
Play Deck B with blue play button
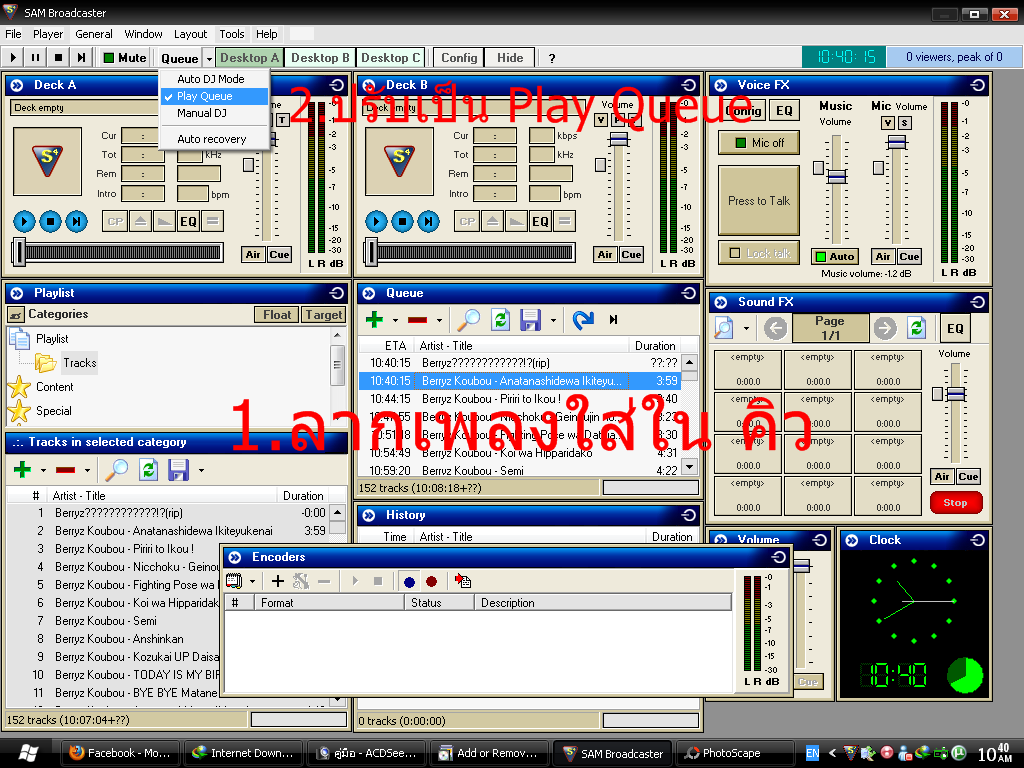376,221
